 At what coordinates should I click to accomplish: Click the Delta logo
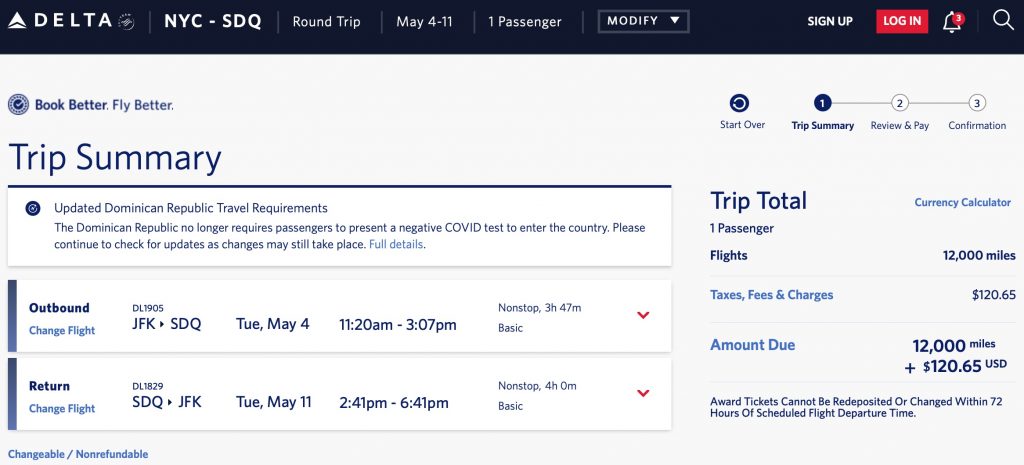(70, 21)
